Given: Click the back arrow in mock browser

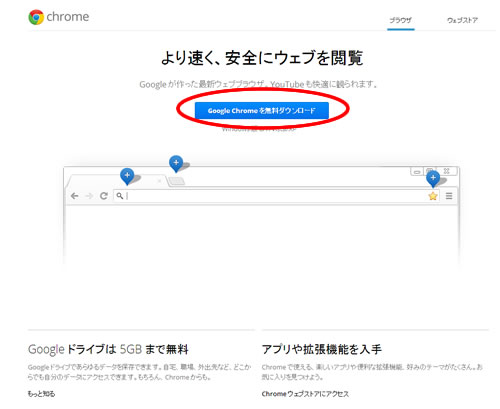Looking at the screenshot, I should point(75,196).
